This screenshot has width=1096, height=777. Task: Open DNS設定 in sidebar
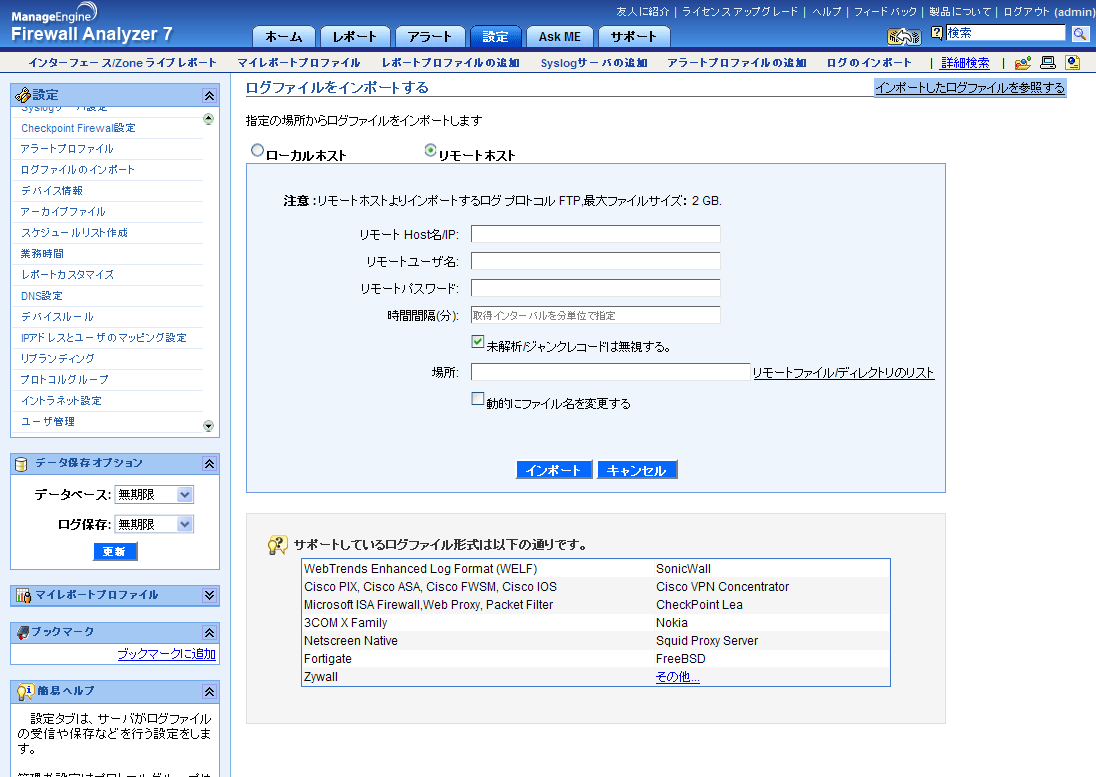[42, 296]
